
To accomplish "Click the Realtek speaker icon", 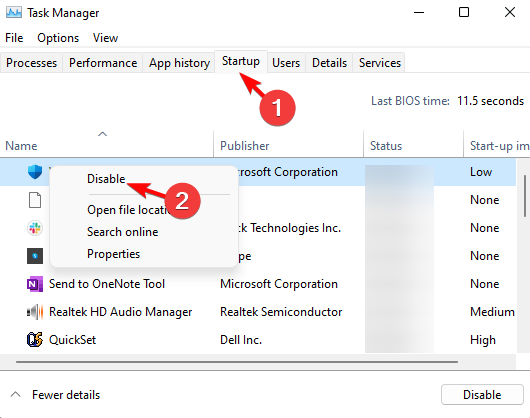I will click(x=35, y=312).
